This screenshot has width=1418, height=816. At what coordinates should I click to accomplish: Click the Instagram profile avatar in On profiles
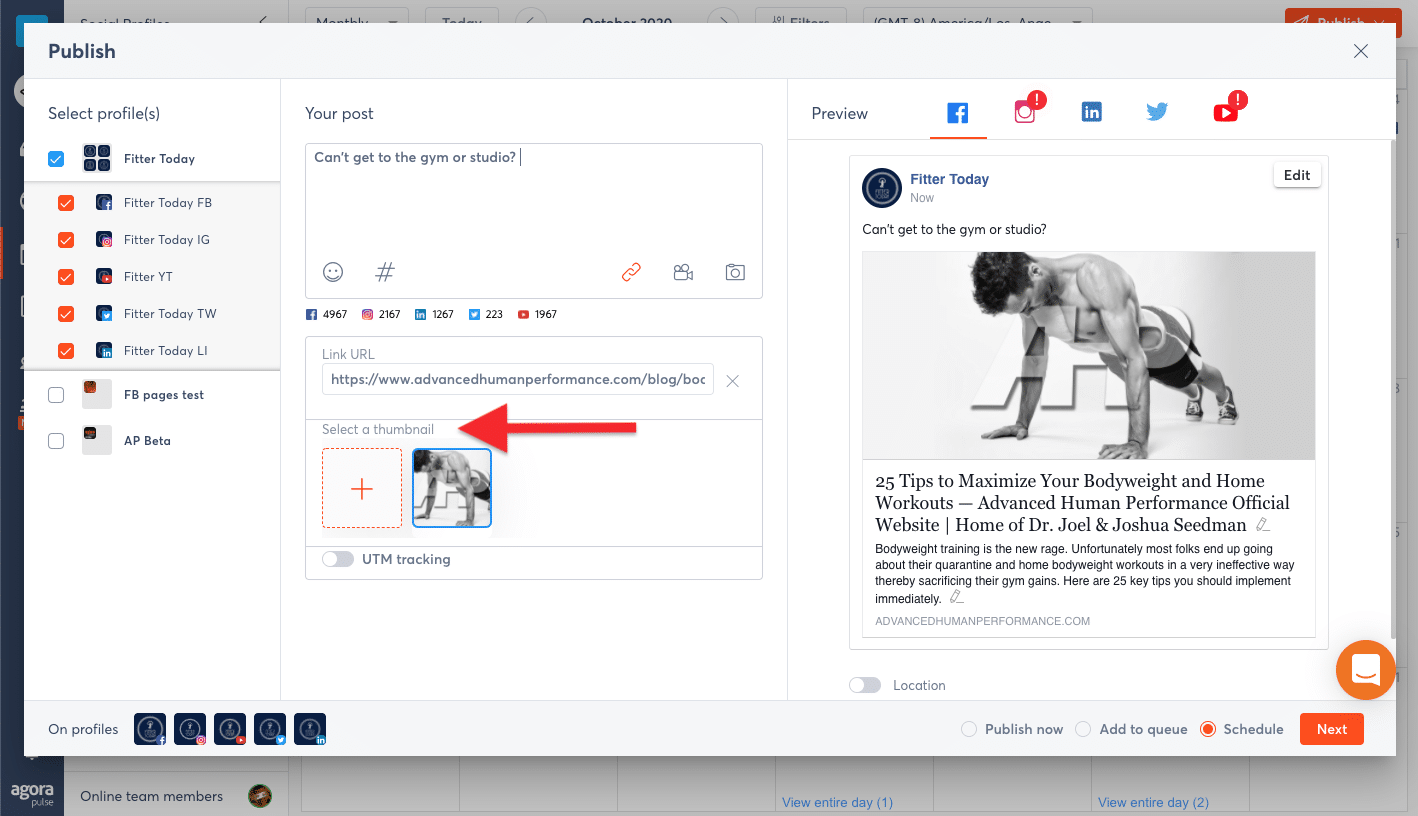[x=190, y=729]
